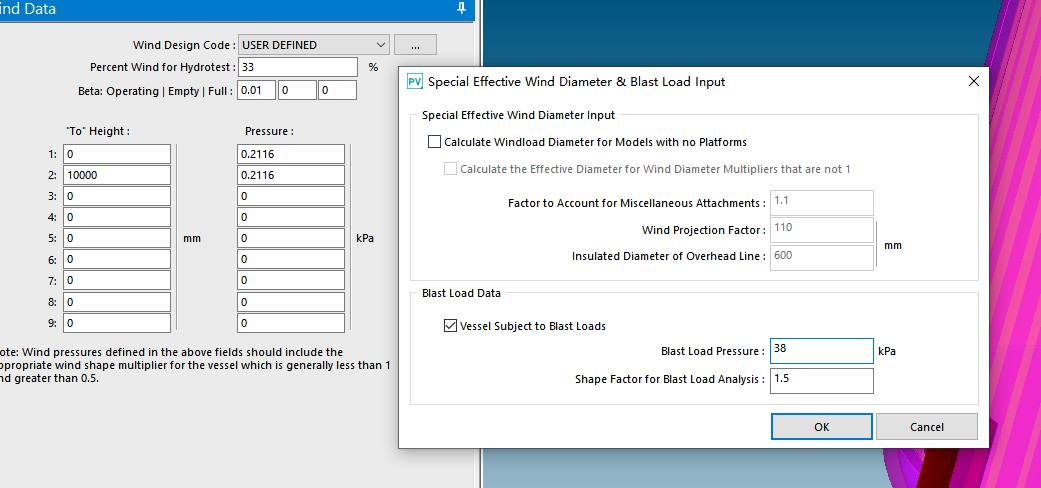Edit To Height row 4 field
This screenshot has height=488, width=1041.
(x=117, y=217)
